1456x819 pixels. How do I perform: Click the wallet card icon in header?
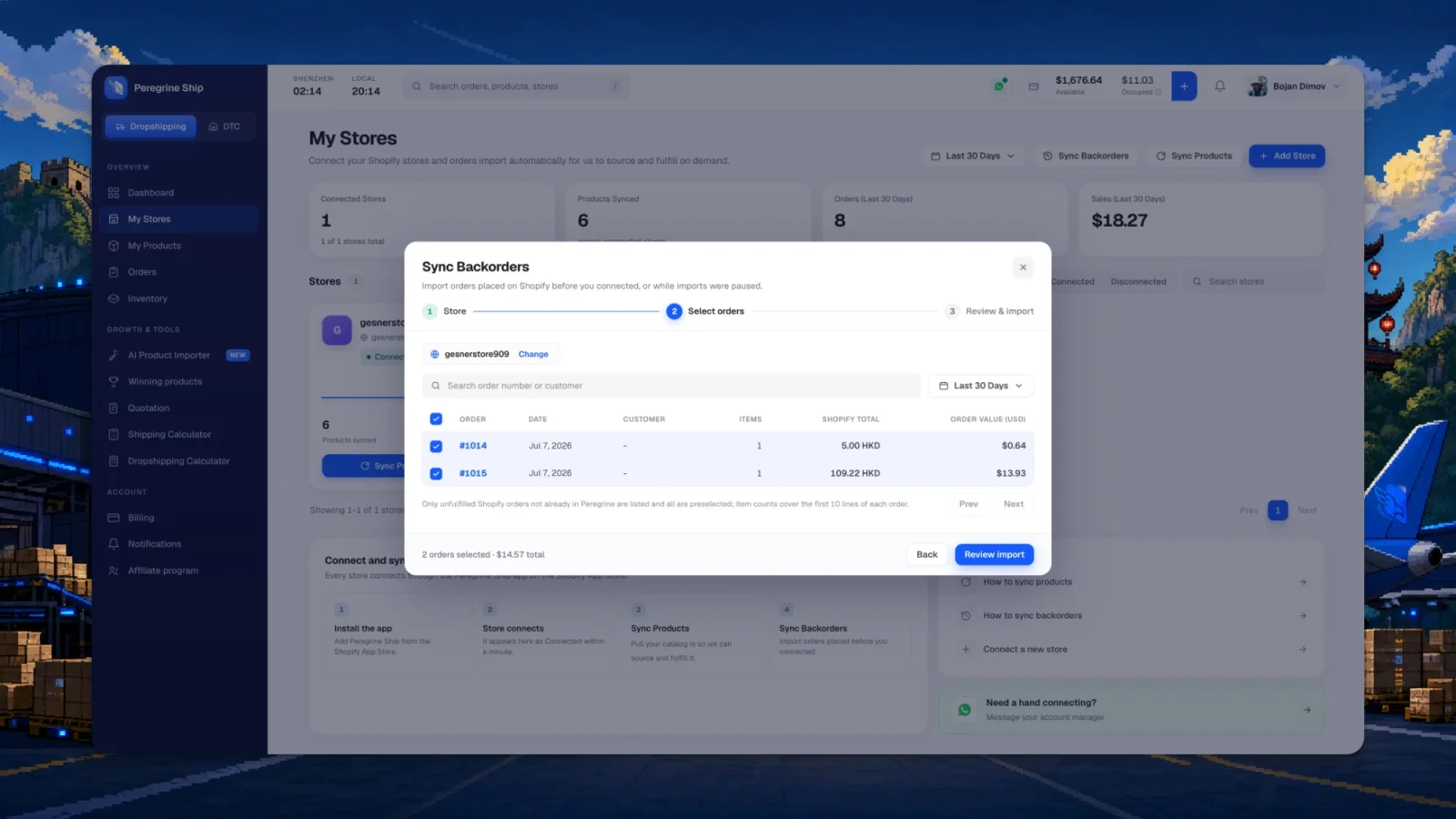[x=1034, y=86]
